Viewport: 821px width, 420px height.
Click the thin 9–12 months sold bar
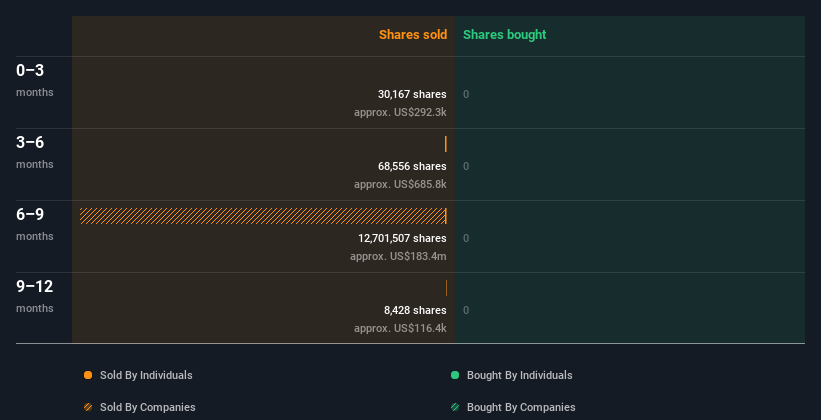446,288
